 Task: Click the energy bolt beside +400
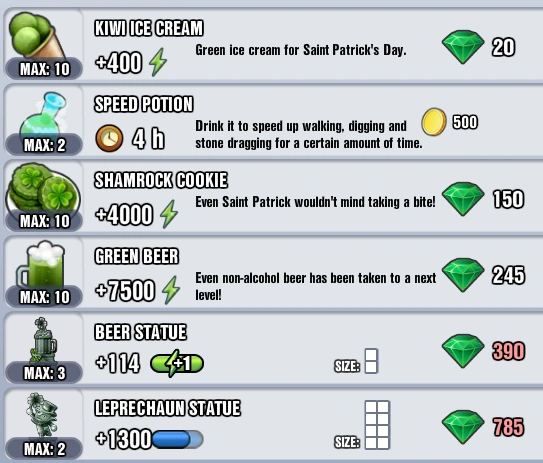158,62
